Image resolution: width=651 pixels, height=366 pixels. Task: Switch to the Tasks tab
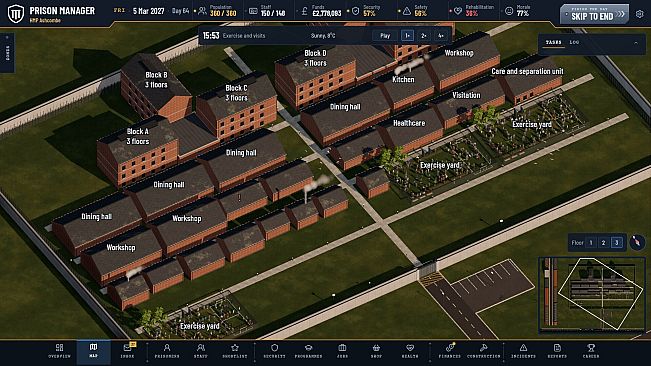click(553, 42)
